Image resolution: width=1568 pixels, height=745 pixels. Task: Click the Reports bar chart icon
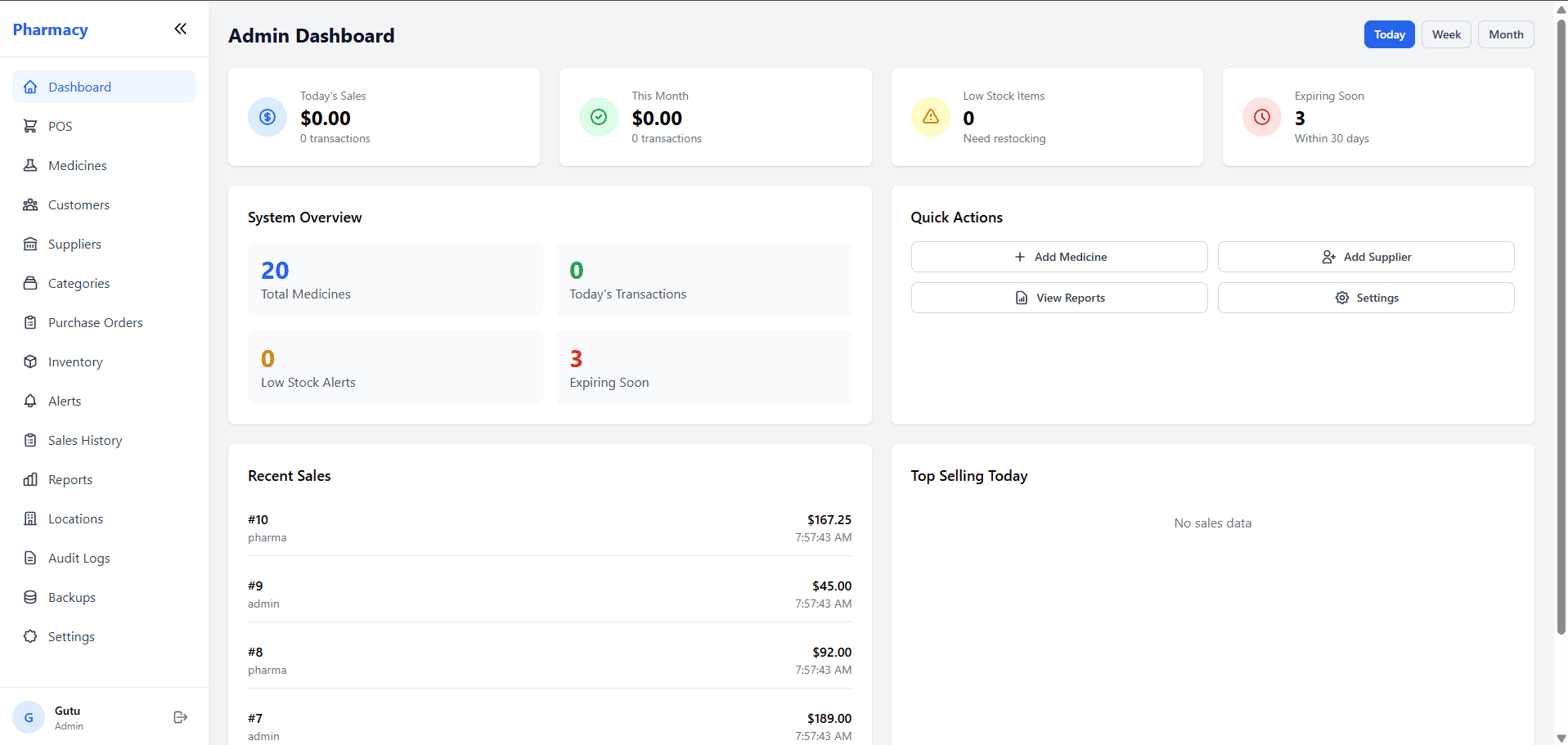coord(30,479)
